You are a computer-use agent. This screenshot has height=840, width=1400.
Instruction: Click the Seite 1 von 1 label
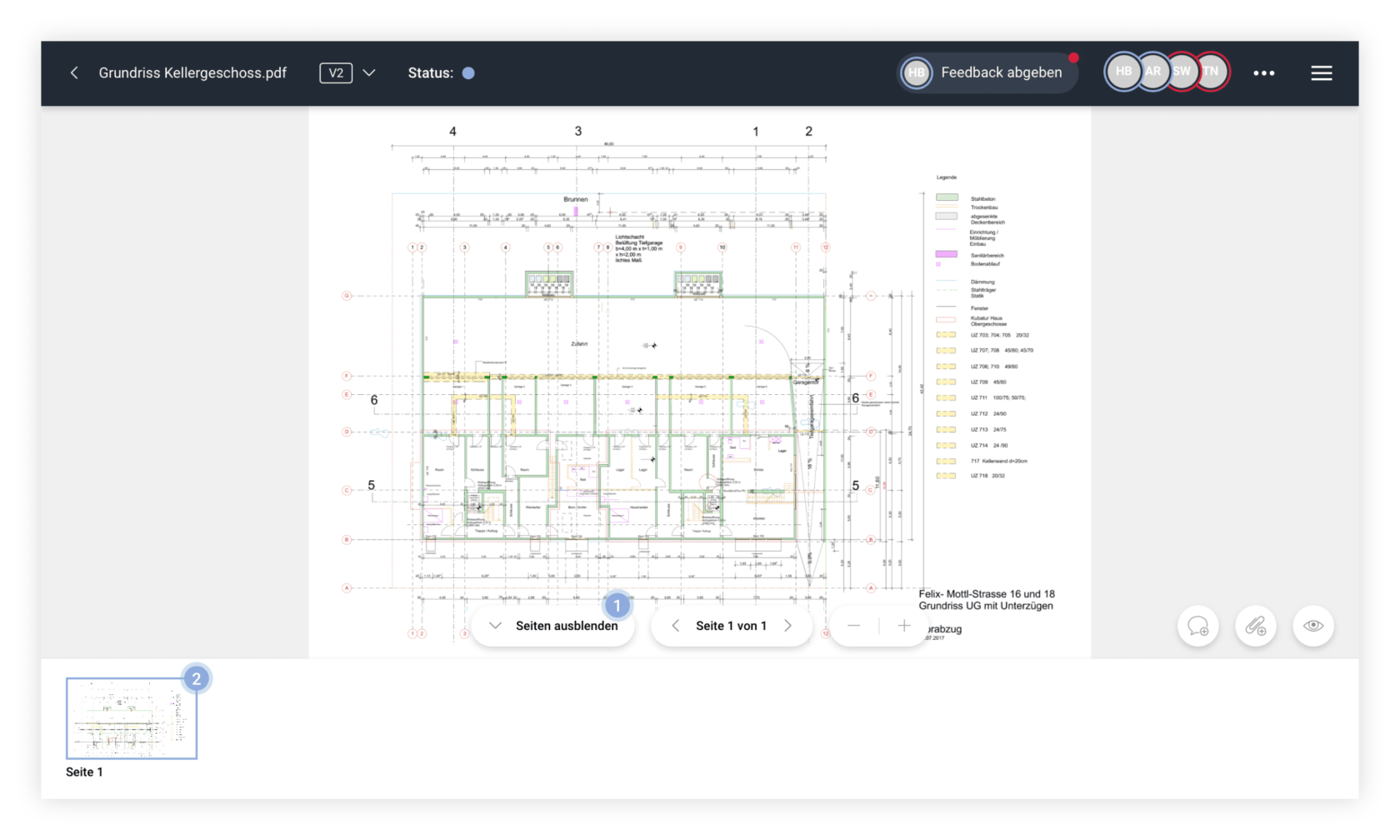[731, 626]
